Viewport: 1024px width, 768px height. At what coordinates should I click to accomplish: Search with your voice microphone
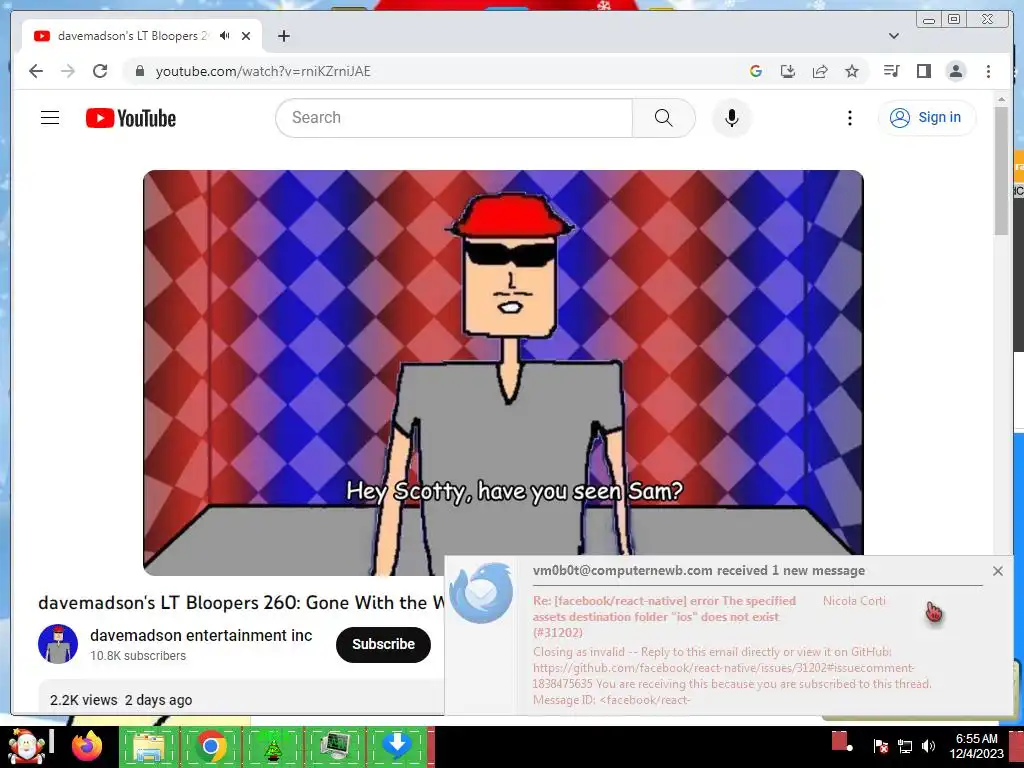pyautogui.click(x=731, y=118)
